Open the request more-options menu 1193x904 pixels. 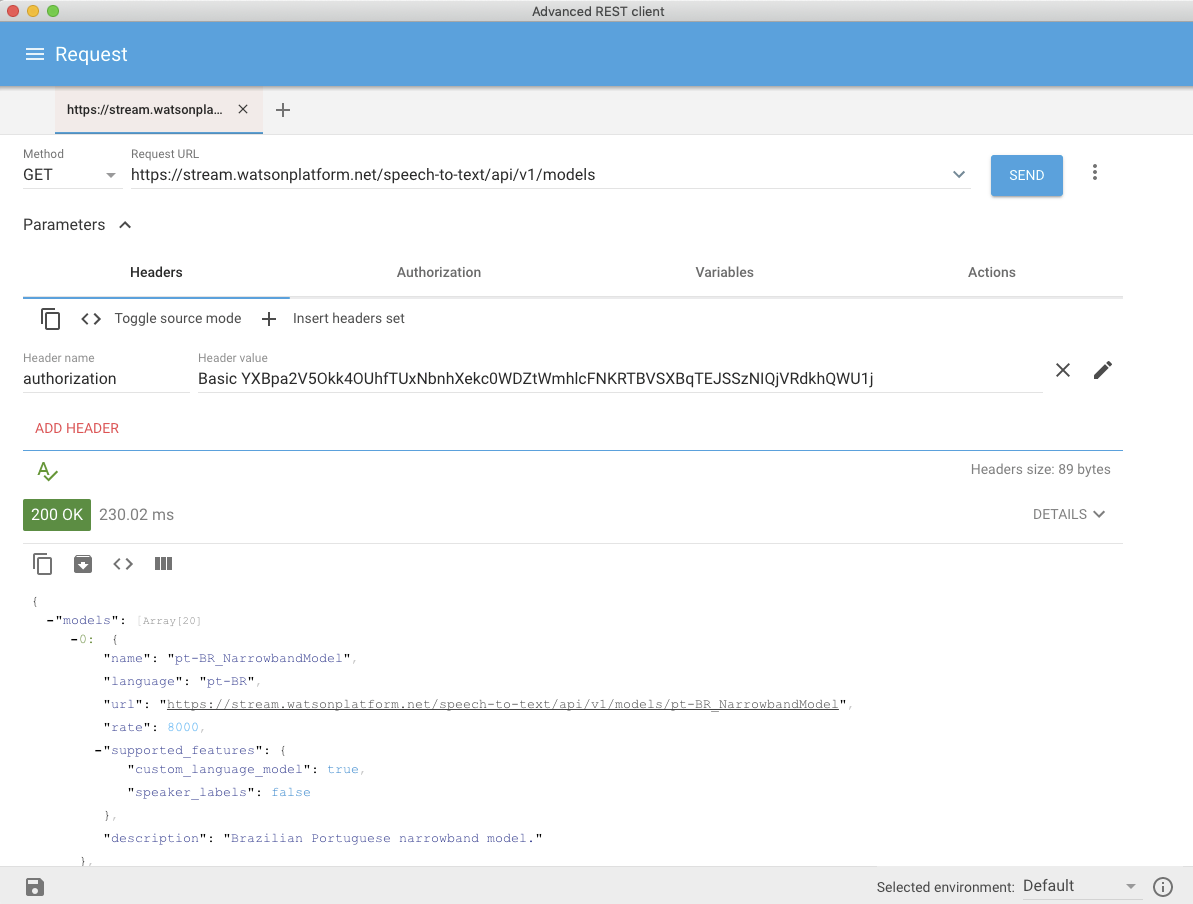tap(1095, 173)
